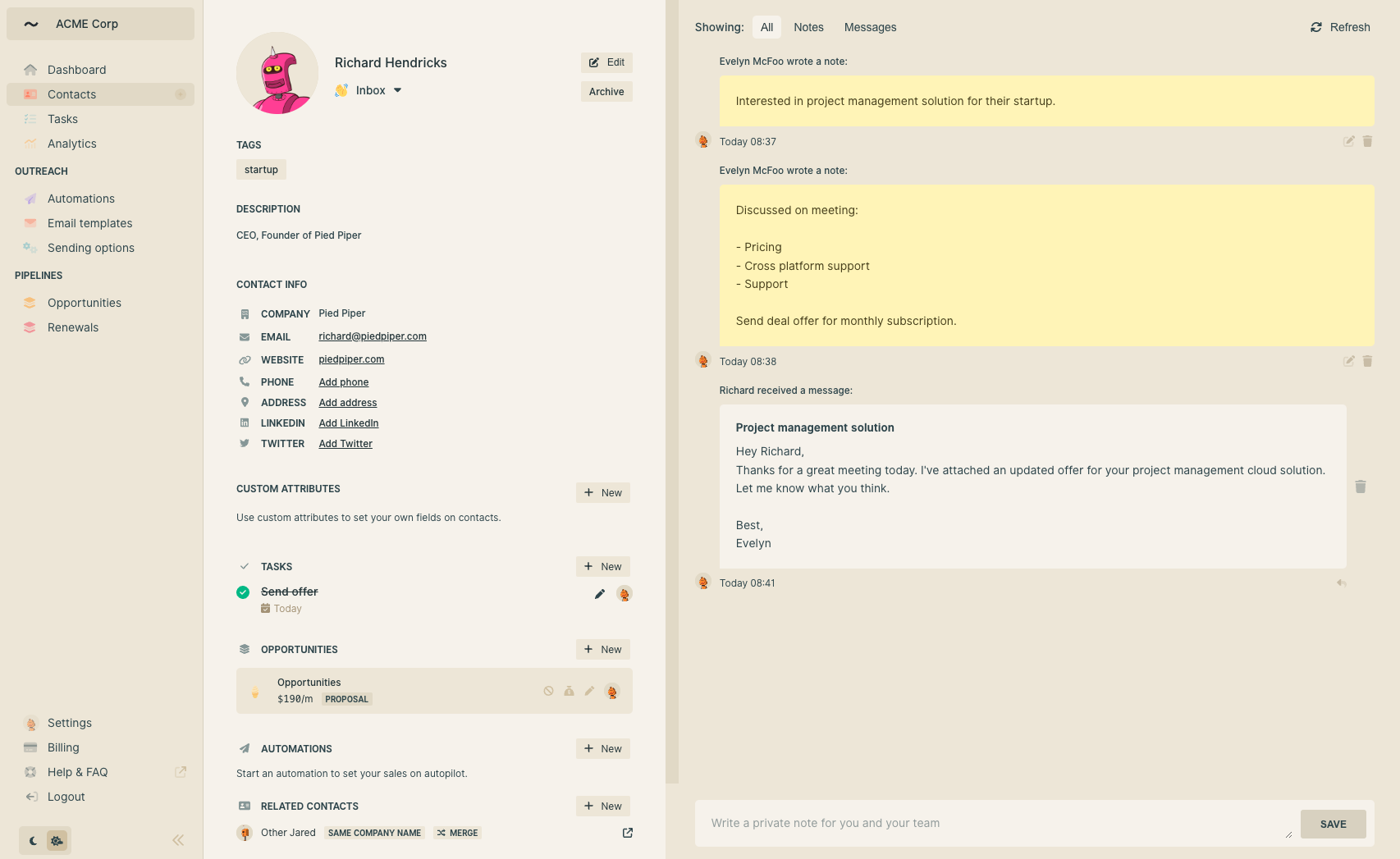Open ACME Corp workspace switcher

(x=100, y=24)
